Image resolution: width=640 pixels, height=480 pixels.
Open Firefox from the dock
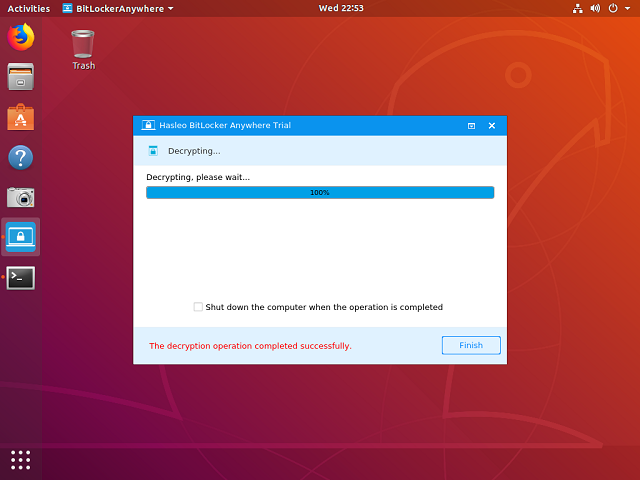tap(21, 38)
